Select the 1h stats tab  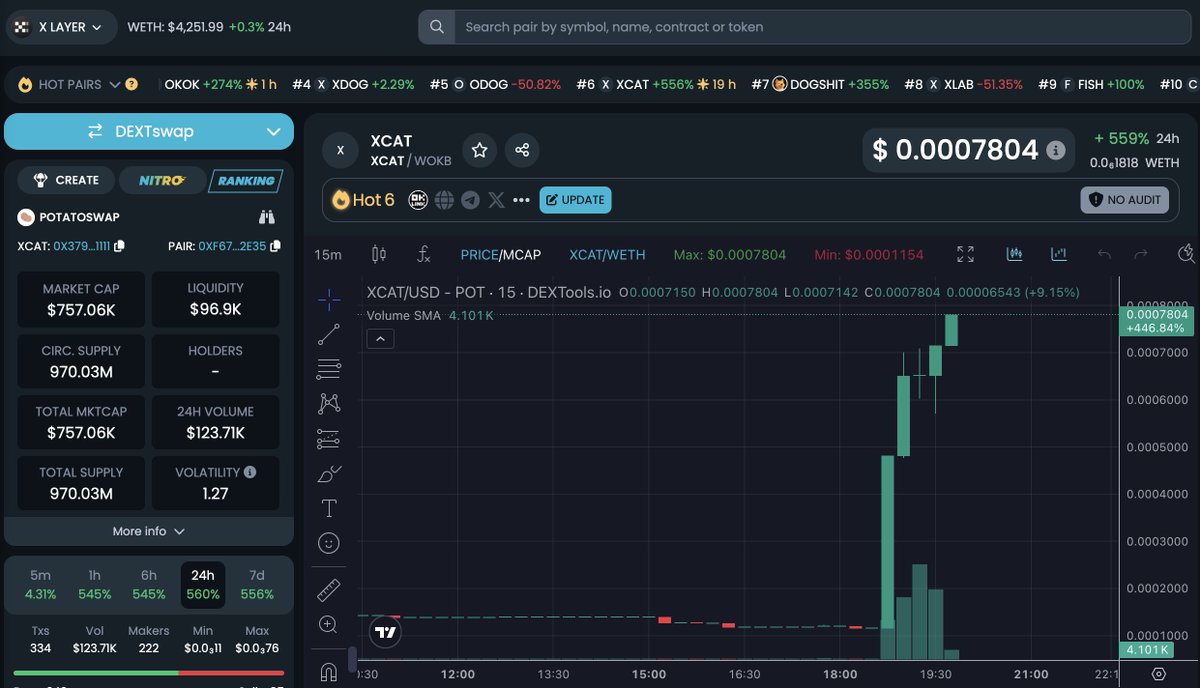pos(94,584)
